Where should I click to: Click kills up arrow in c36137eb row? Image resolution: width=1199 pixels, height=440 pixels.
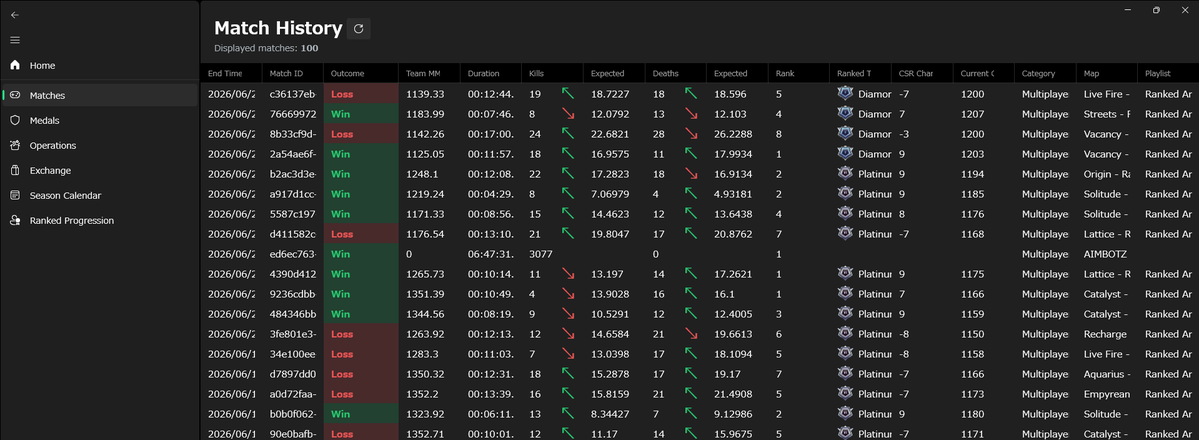click(x=568, y=94)
